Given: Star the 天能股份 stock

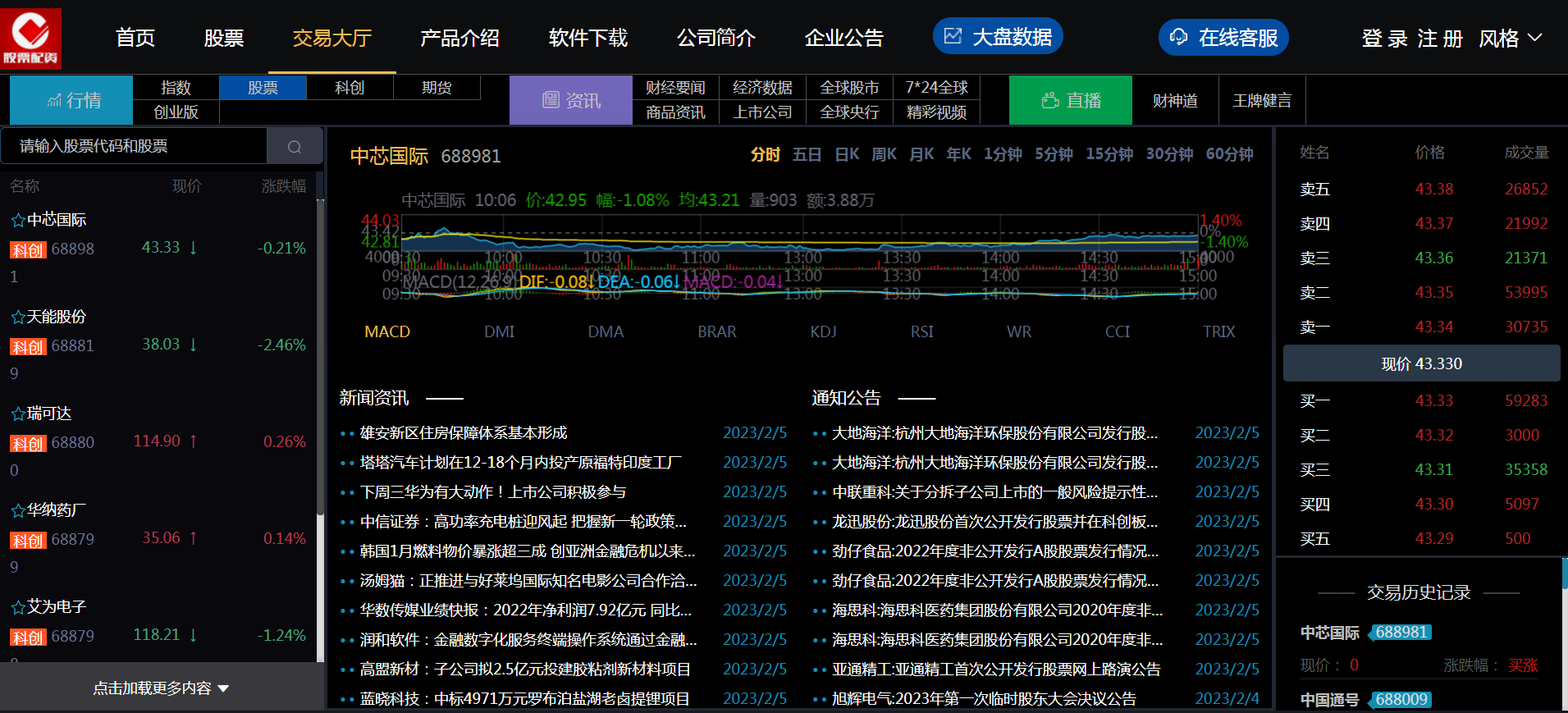Looking at the screenshot, I should click(x=17, y=317).
